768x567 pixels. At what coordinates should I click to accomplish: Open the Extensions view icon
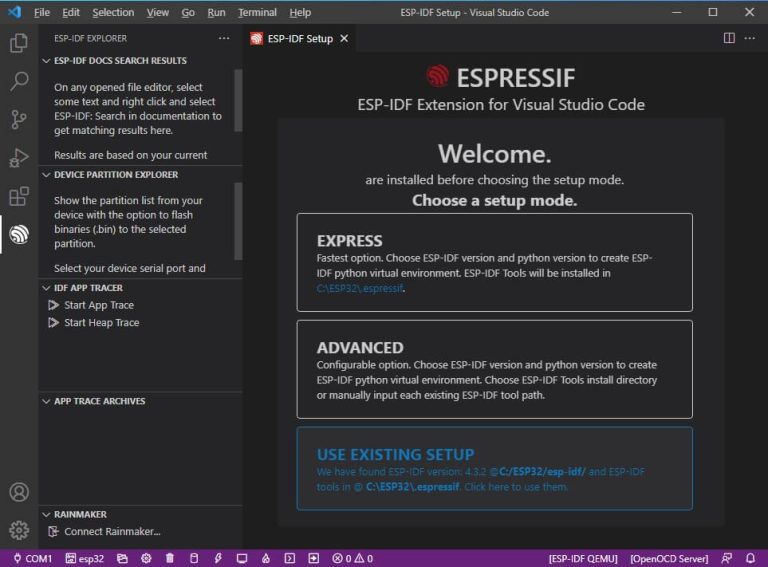pos(19,196)
